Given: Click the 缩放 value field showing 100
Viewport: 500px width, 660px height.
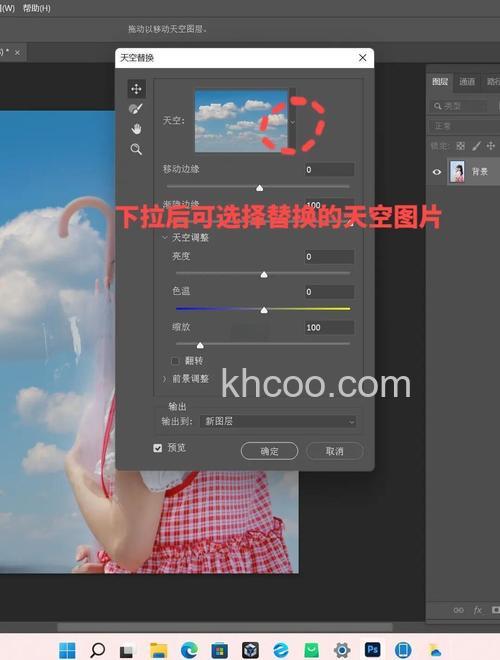Looking at the screenshot, I should (x=329, y=327).
